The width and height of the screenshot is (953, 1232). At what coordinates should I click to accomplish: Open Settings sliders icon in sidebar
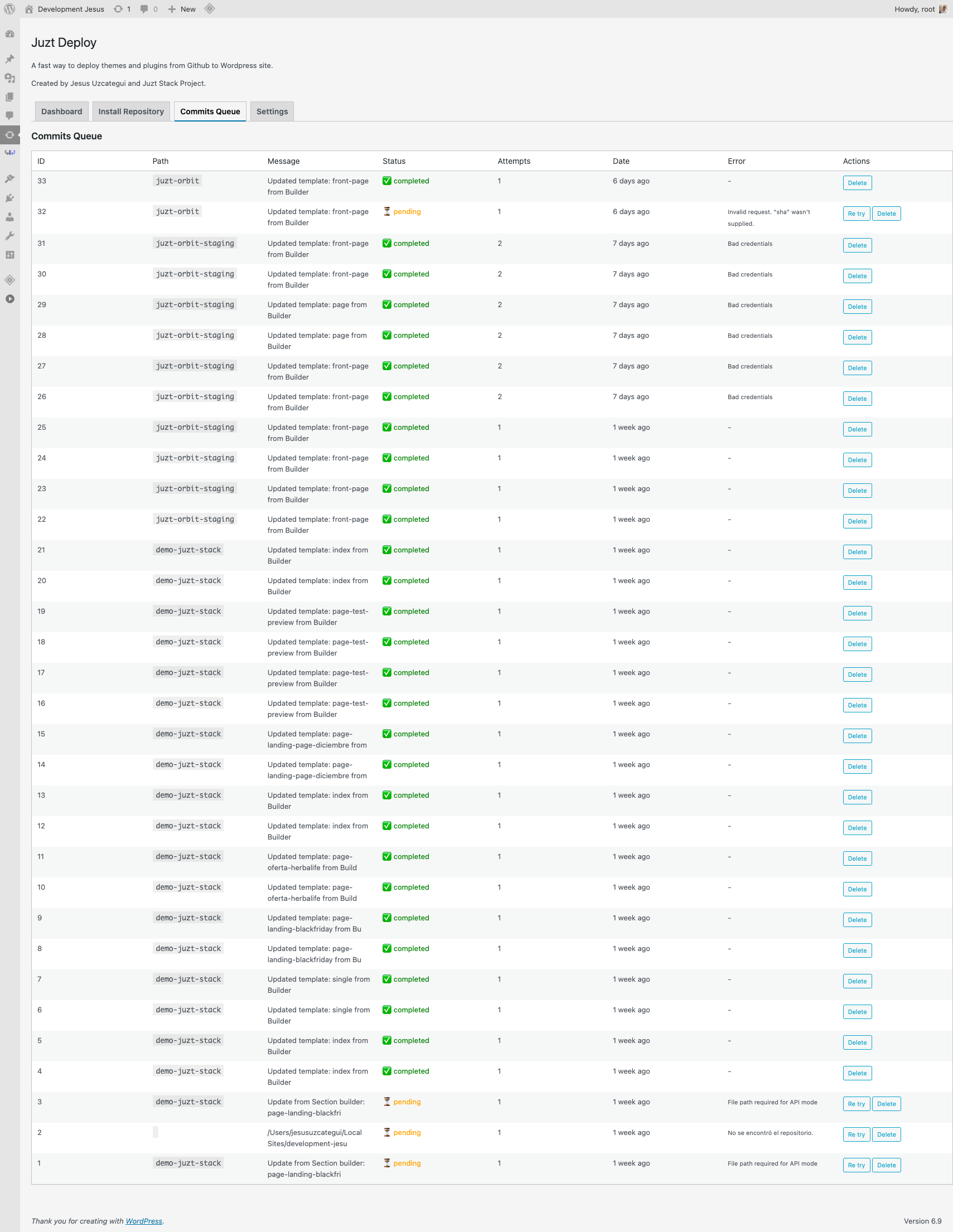(x=9, y=255)
